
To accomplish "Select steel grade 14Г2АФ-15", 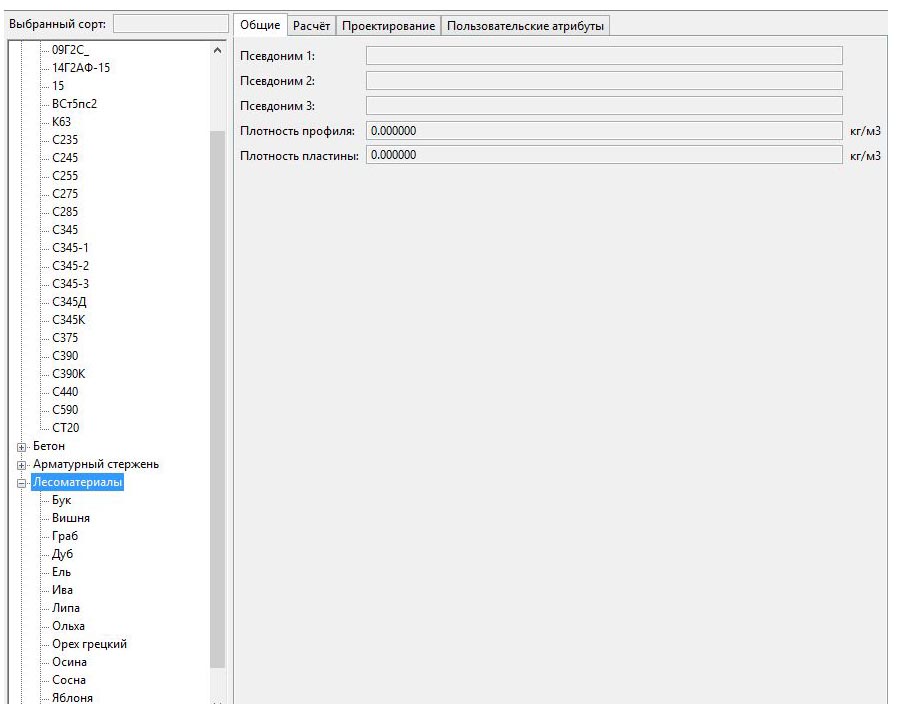I will tap(81, 68).
